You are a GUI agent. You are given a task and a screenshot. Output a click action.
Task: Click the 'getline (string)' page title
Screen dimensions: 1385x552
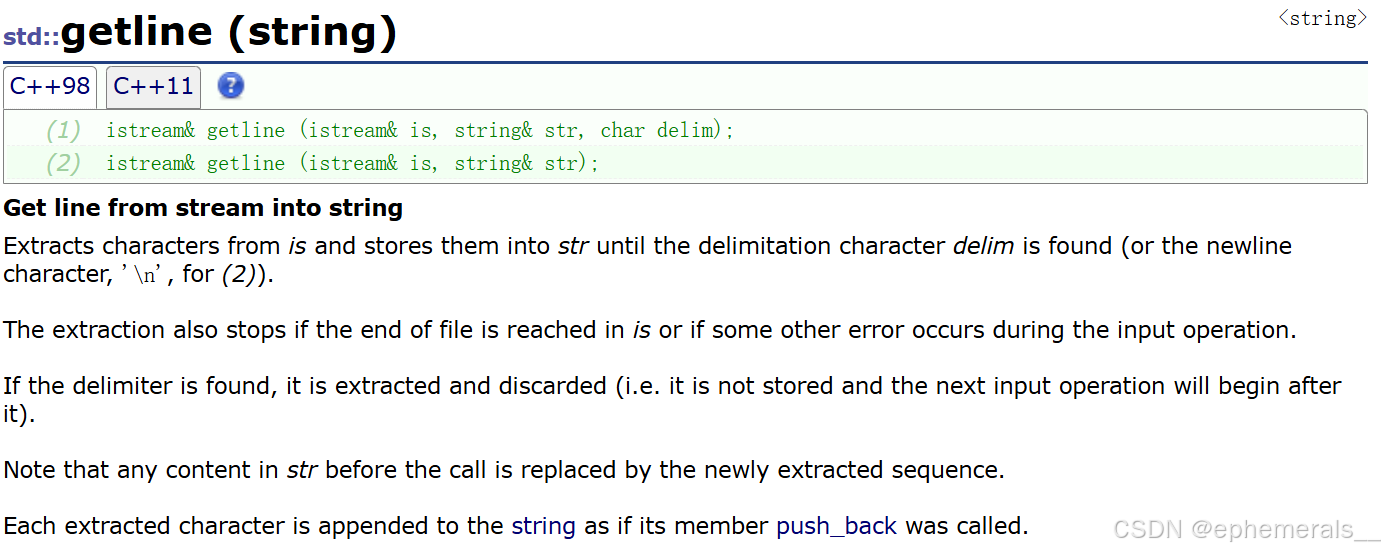coord(229,34)
